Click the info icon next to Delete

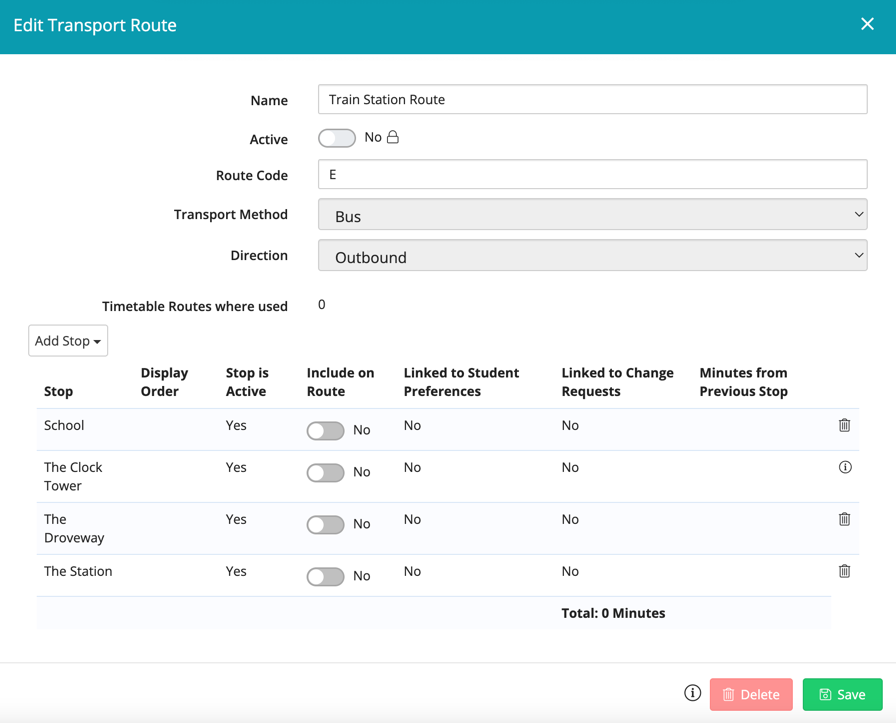(692, 693)
